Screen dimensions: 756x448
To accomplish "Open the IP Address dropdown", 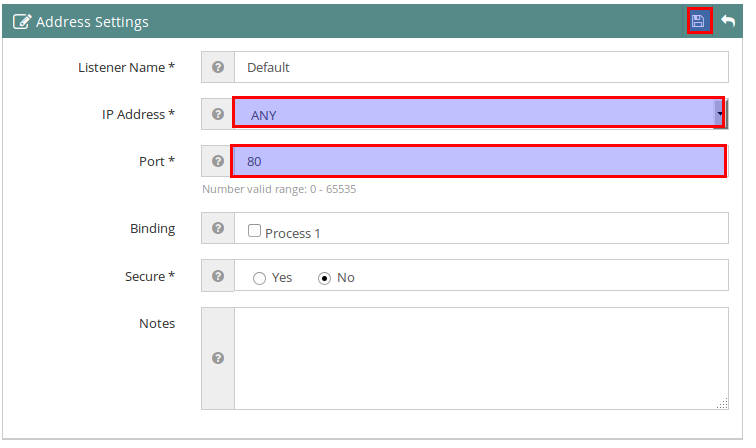I will coord(478,113).
